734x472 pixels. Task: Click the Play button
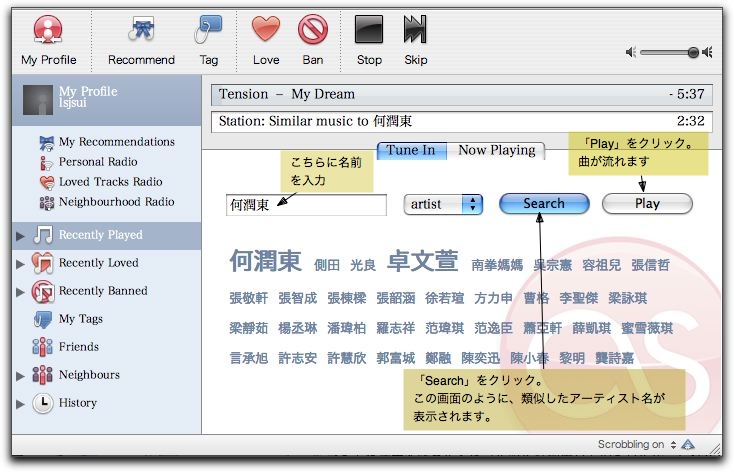[x=647, y=204]
